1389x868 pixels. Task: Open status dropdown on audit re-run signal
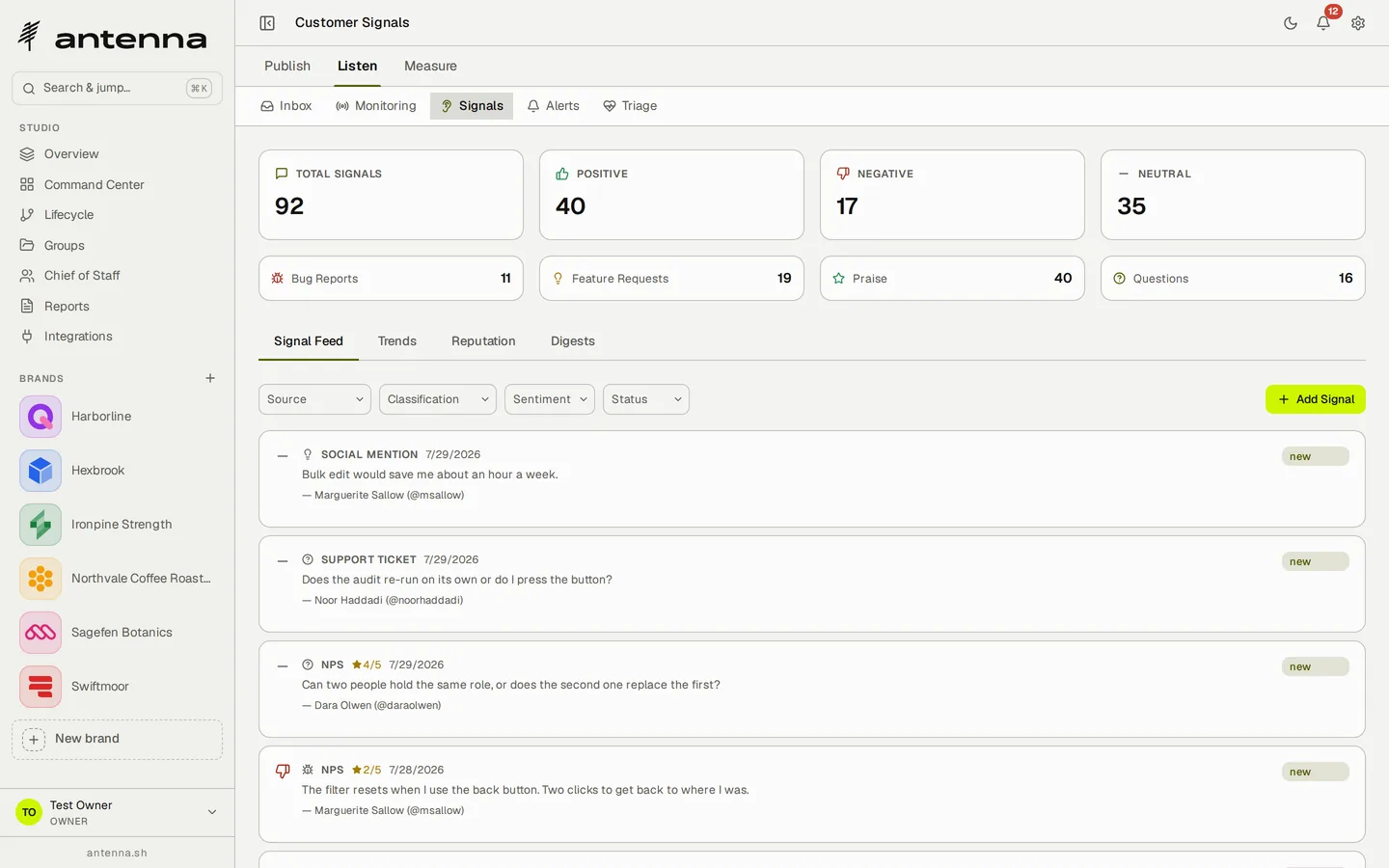coord(1315,562)
